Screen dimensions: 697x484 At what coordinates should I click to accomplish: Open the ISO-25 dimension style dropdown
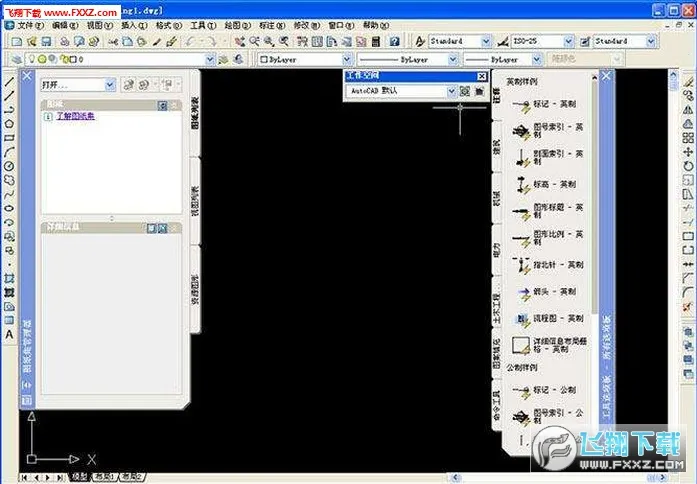[x=569, y=42]
